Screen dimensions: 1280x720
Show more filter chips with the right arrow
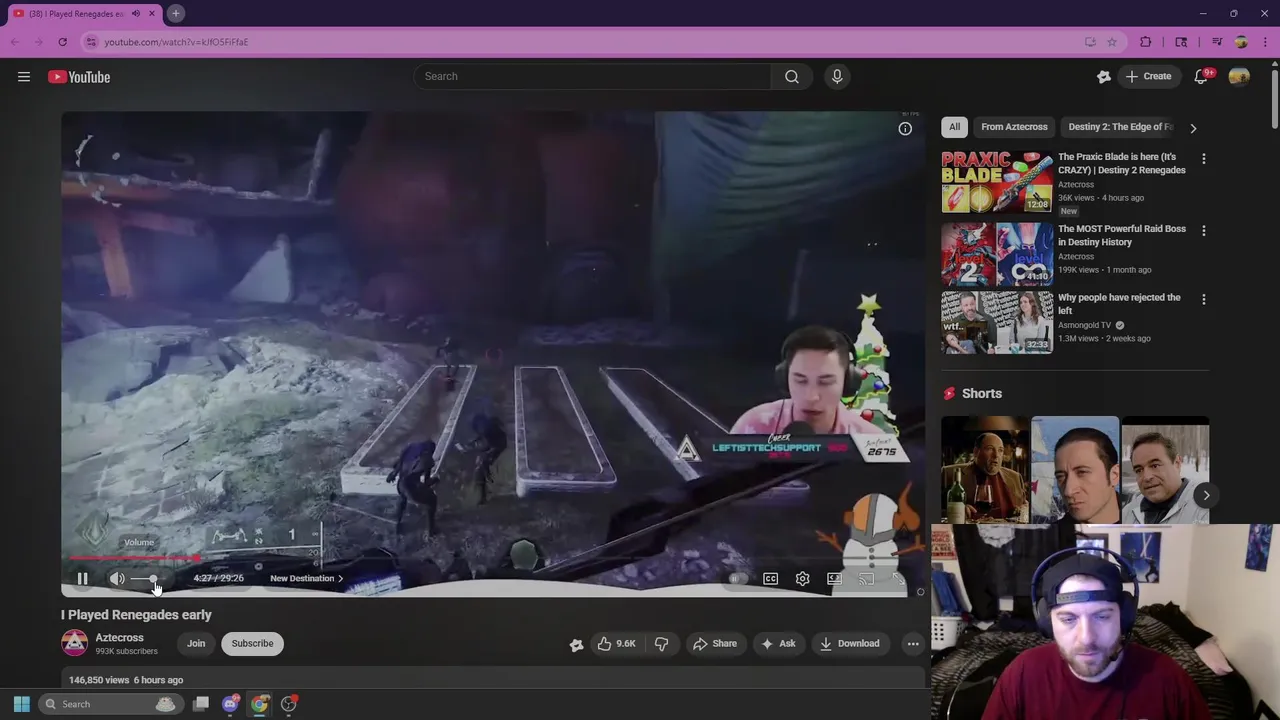click(x=1192, y=128)
